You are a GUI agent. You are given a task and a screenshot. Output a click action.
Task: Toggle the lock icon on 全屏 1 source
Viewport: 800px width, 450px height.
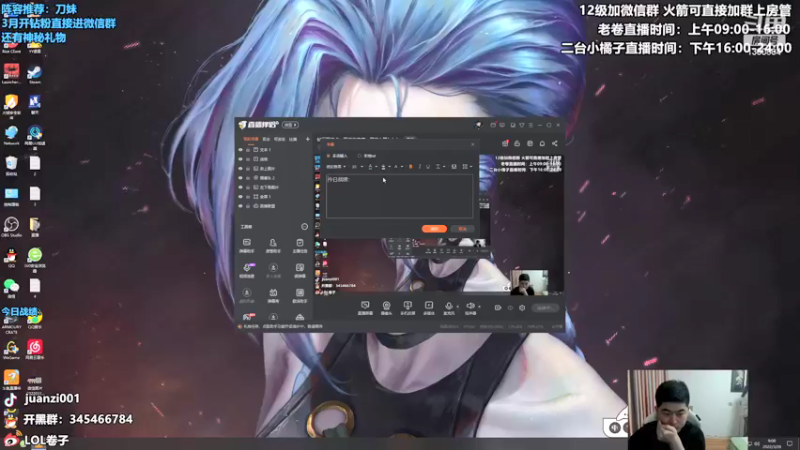(248, 196)
